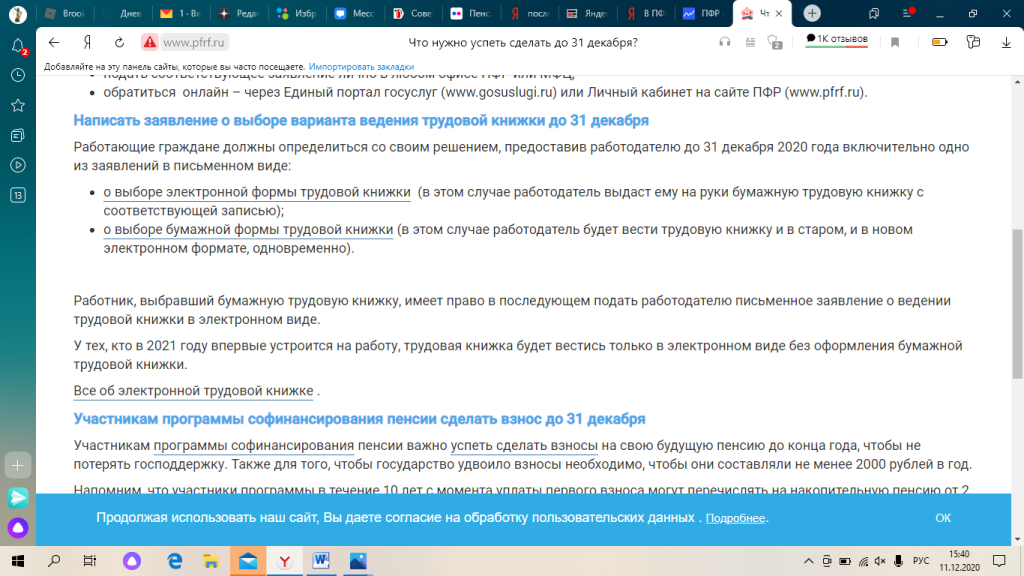The height and width of the screenshot is (576, 1024).
Task: Open Microsoft Word from the Windows taskbar
Action: coord(321,561)
